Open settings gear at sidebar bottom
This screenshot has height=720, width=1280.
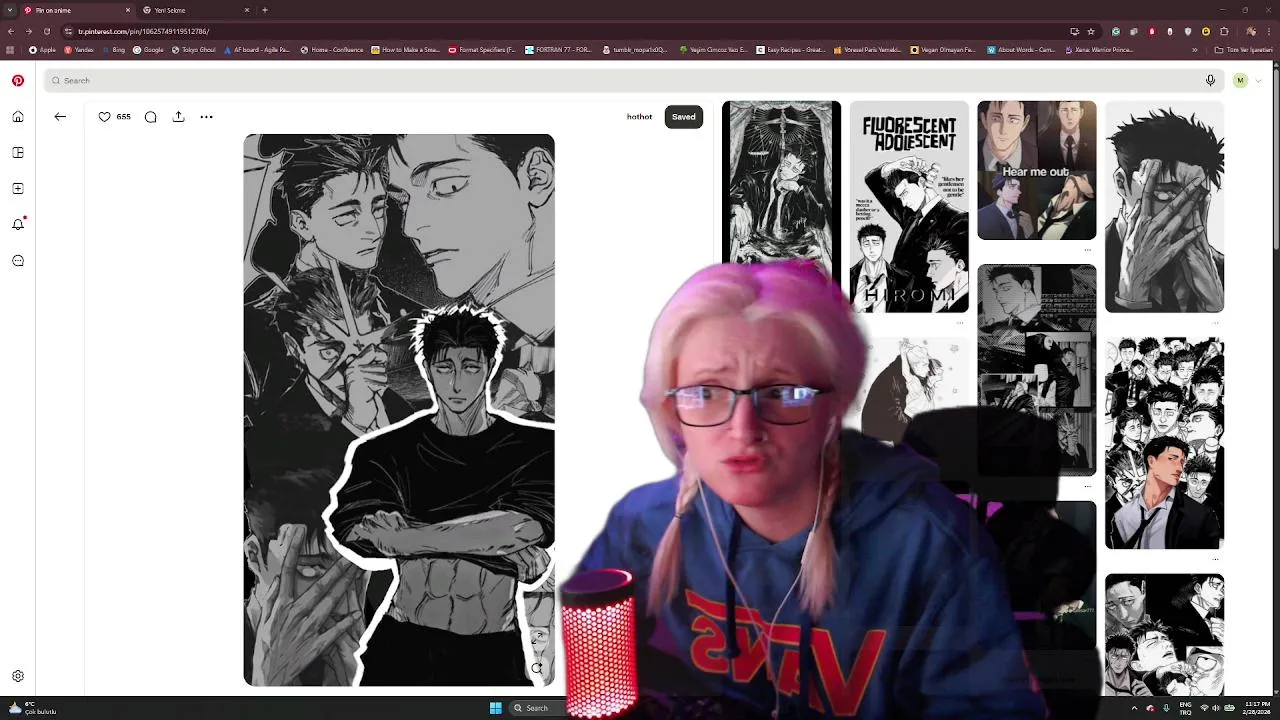coord(18,676)
